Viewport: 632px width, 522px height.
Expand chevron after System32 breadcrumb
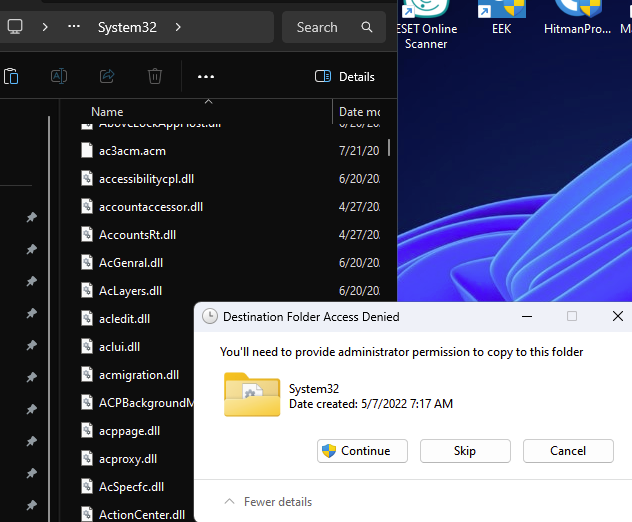(x=178, y=27)
